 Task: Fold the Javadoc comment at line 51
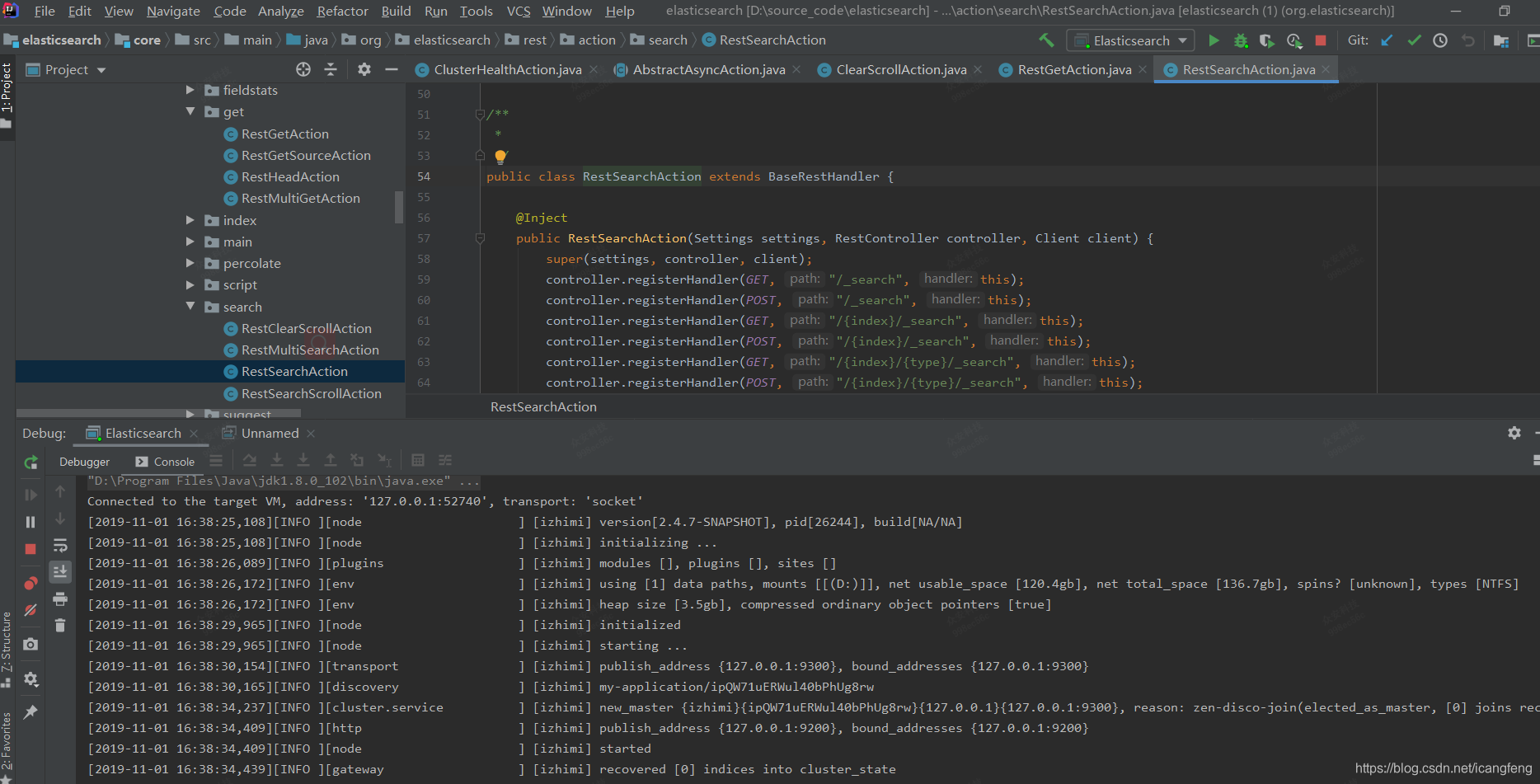pyautogui.click(x=480, y=115)
